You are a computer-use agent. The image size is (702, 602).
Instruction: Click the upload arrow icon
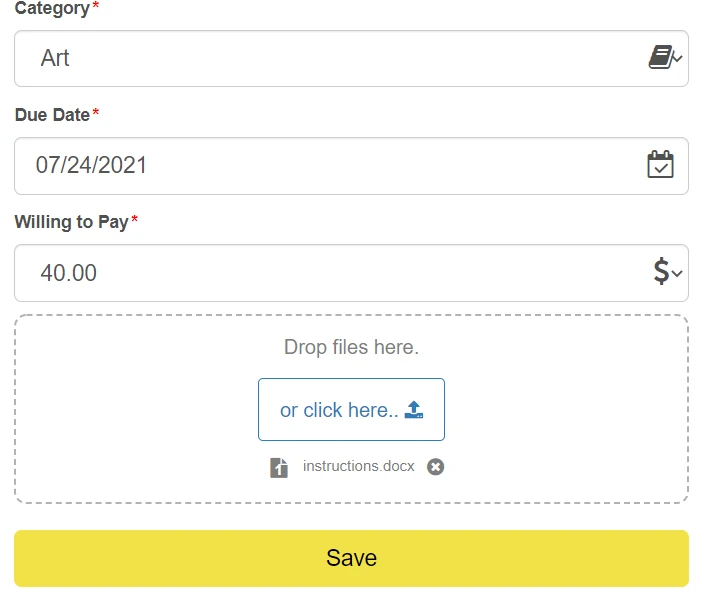[414, 410]
